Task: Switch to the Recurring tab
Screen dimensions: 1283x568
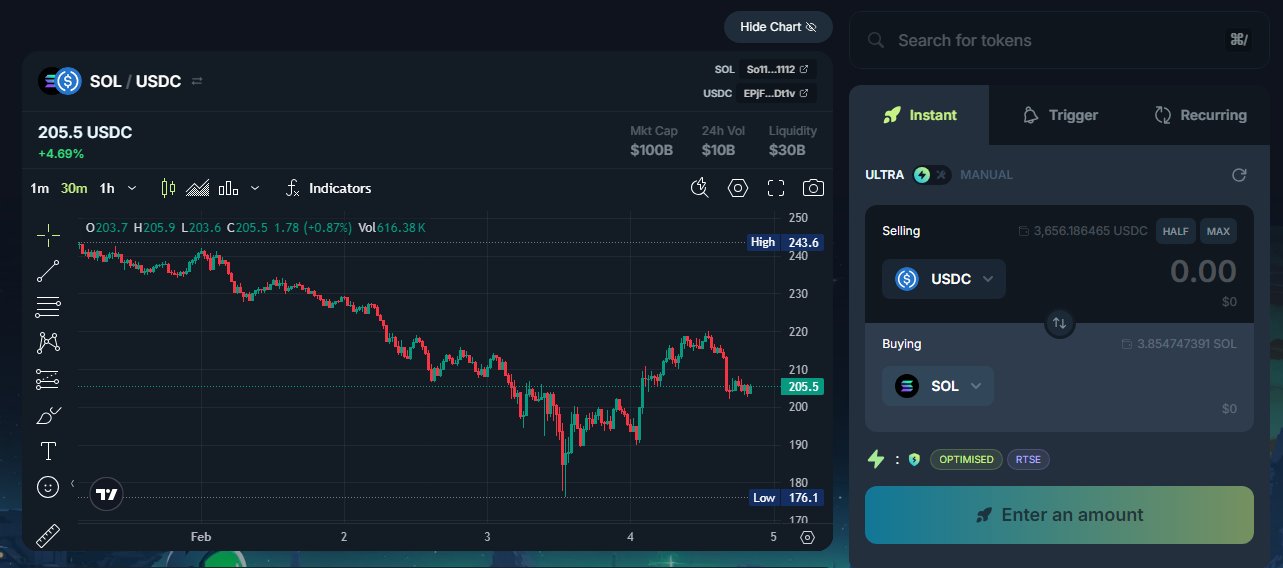Action: coord(1199,115)
